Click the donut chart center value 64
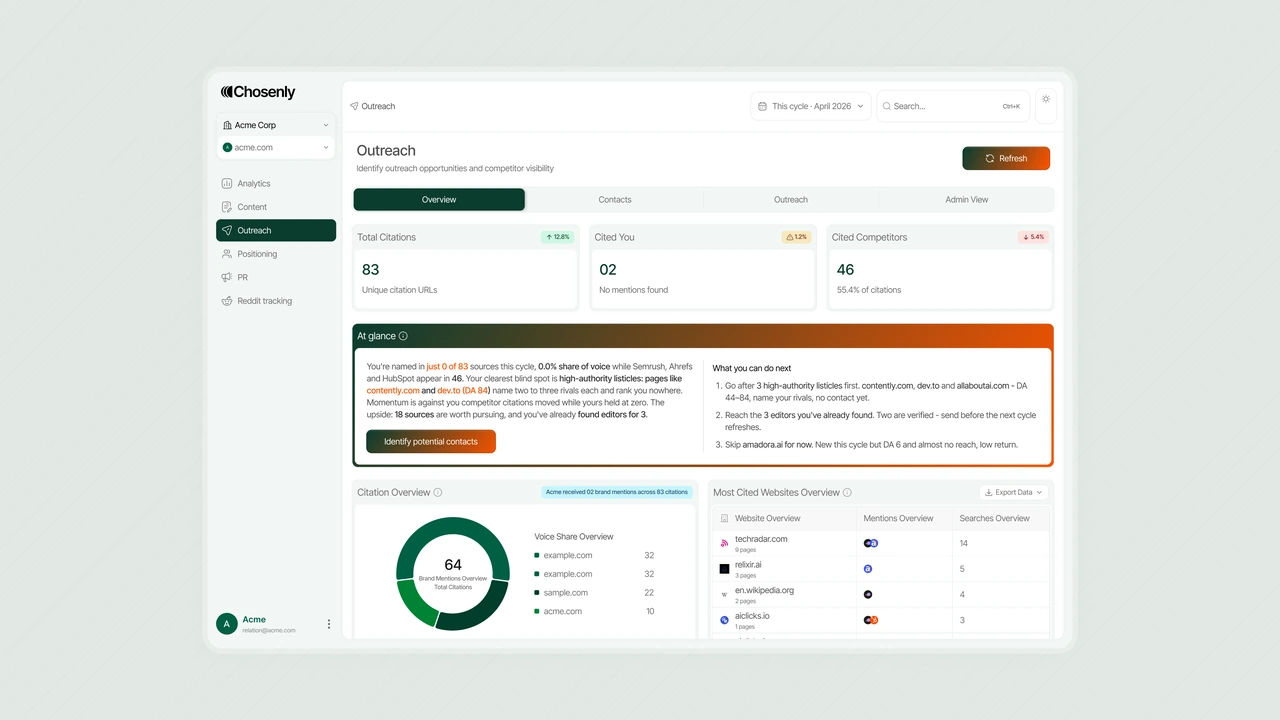Viewport: 1280px width, 720px height. (x=453, y=565)
